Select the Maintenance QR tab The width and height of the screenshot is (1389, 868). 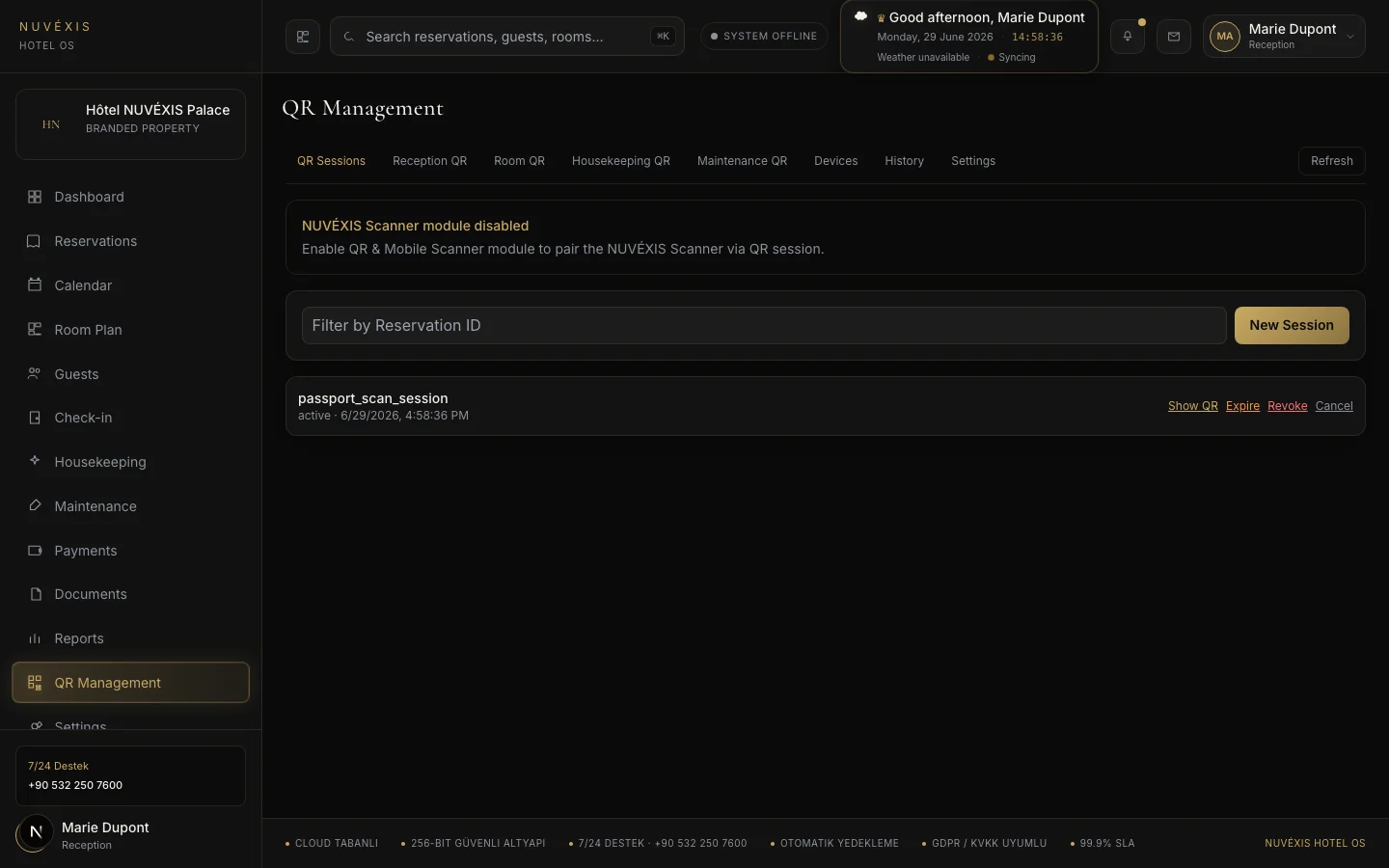tap(742, 161)
